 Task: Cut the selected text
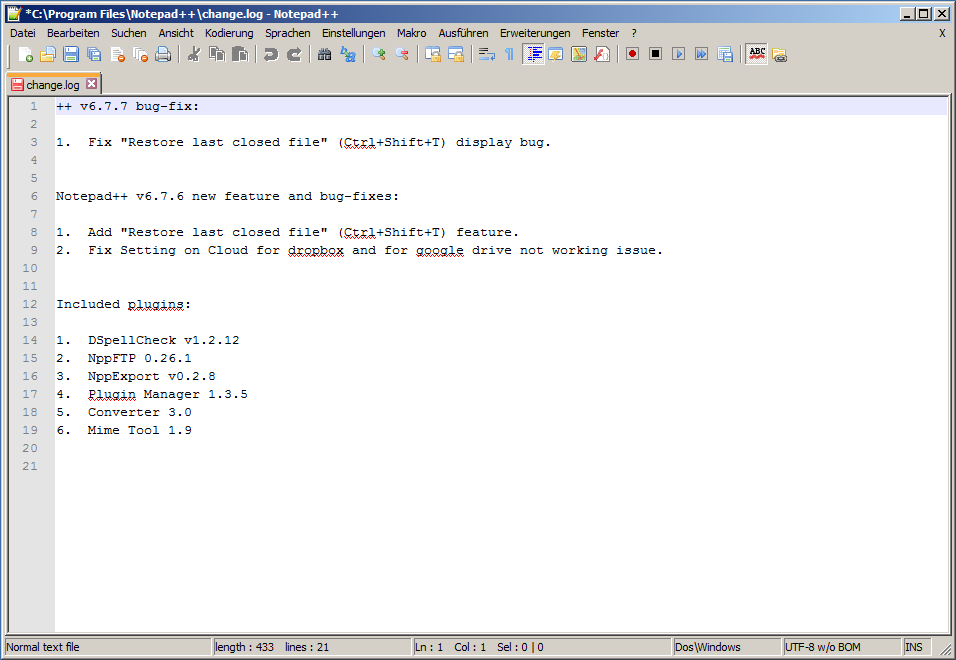coord(194,54)
